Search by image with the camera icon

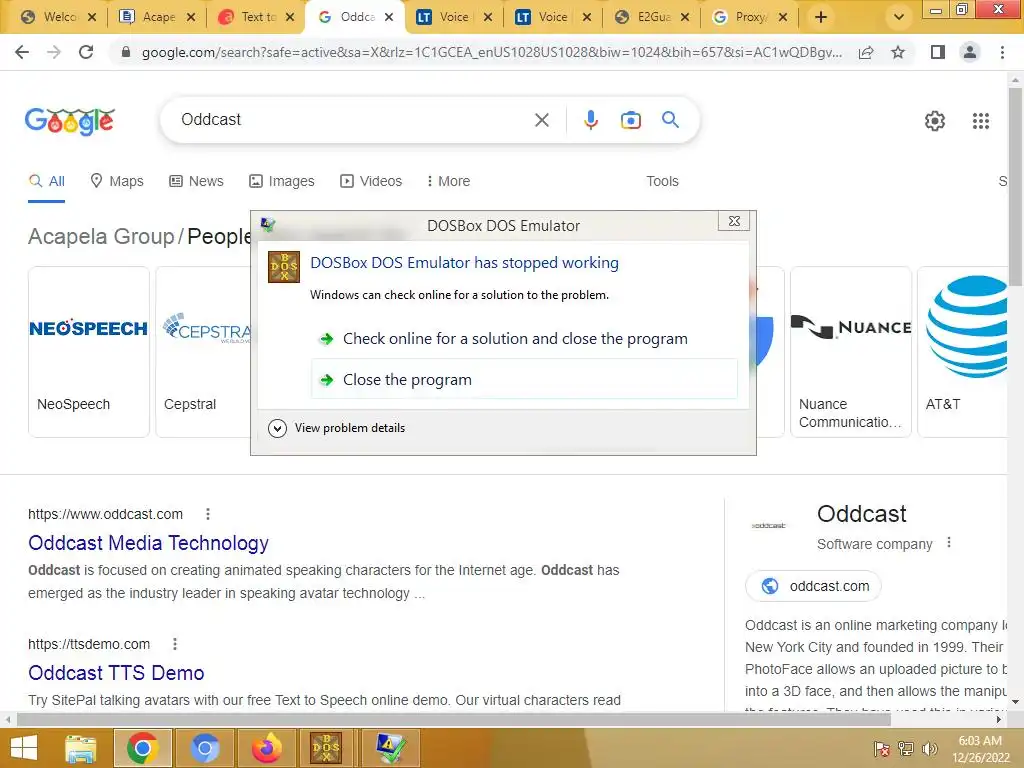pyautogui.click(x=630, y=120)
